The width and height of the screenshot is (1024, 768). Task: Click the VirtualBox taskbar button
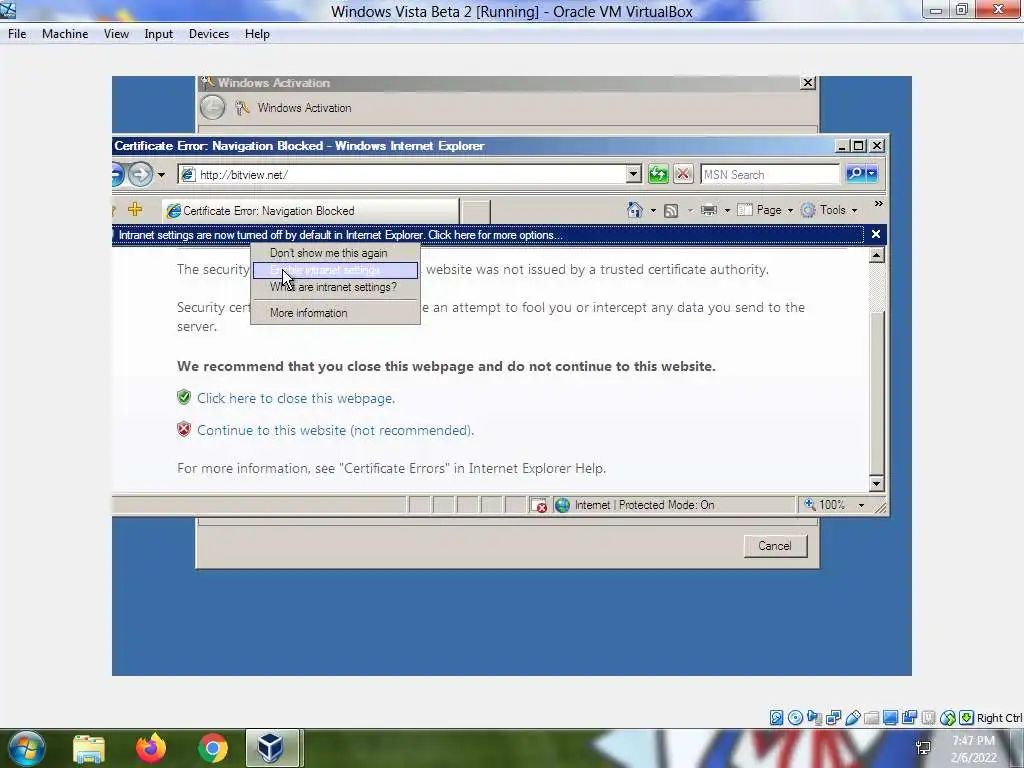tap(272, 748)
